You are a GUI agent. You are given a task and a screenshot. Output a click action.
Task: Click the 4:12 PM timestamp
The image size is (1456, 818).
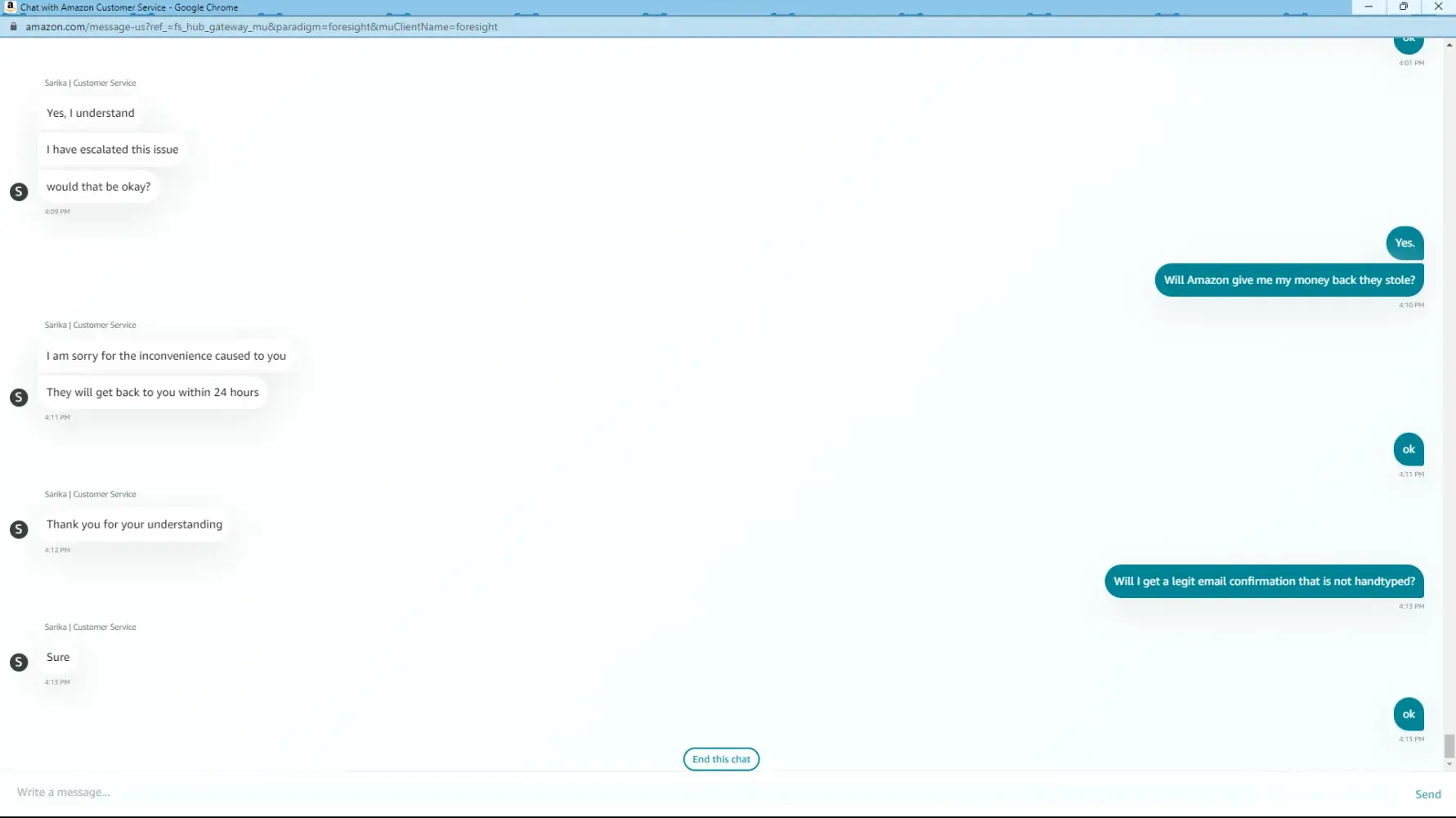pyautogui.click(x=57, y=551)
